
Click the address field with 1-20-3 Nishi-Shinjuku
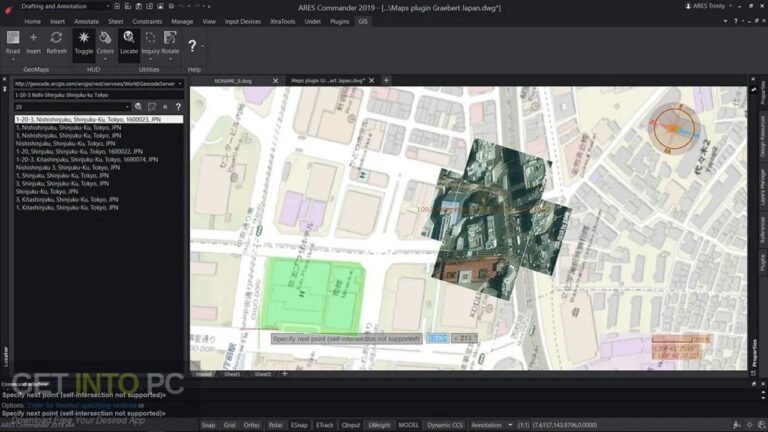pos(98,95)
